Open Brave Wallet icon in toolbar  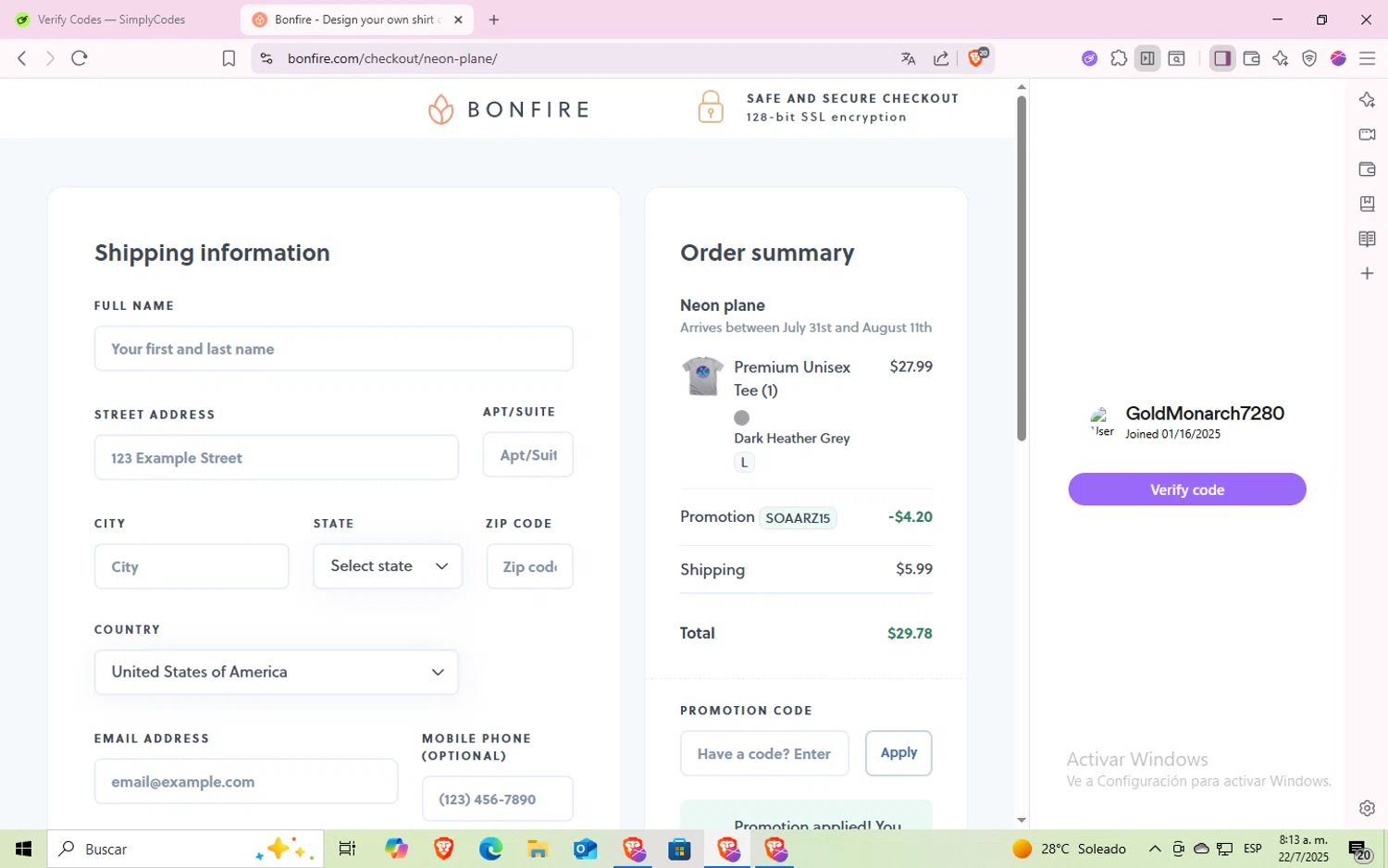pyautogui.click(x=1251, y=58)
